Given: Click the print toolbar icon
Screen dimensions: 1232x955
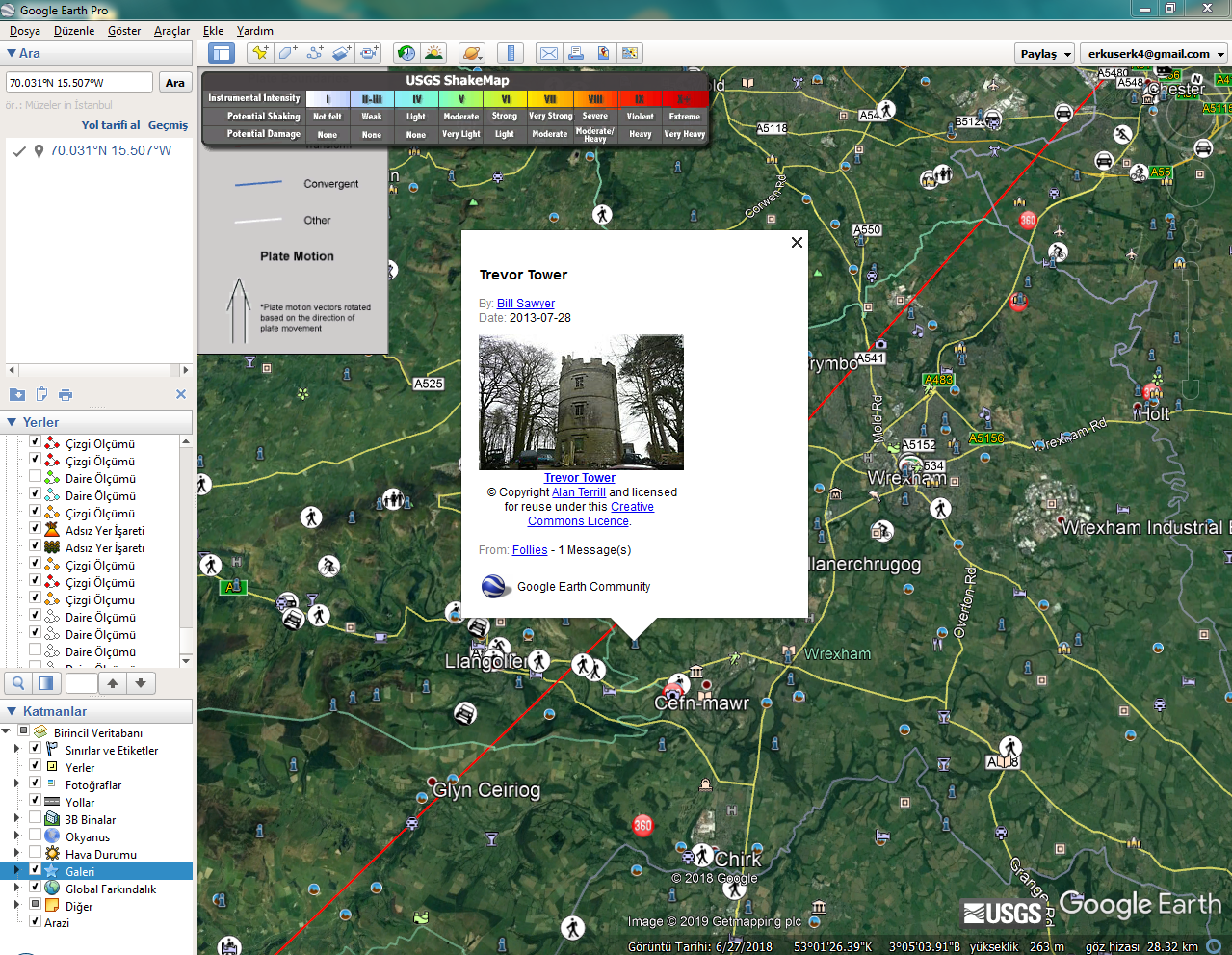Looking at the screenshot, I should point(575,53).
